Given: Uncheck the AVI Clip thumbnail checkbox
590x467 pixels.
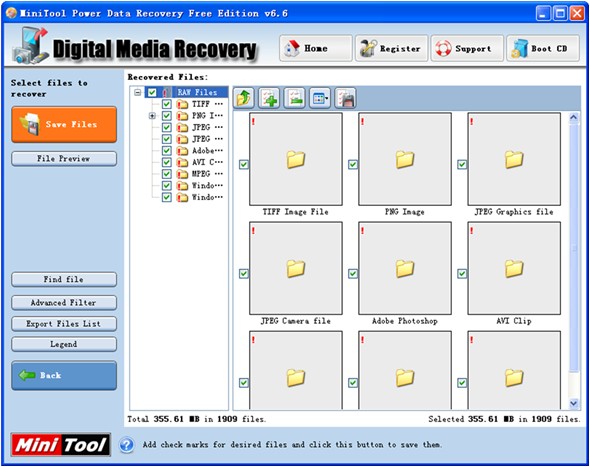Looking at the screenshot, I should coord(462,274).
